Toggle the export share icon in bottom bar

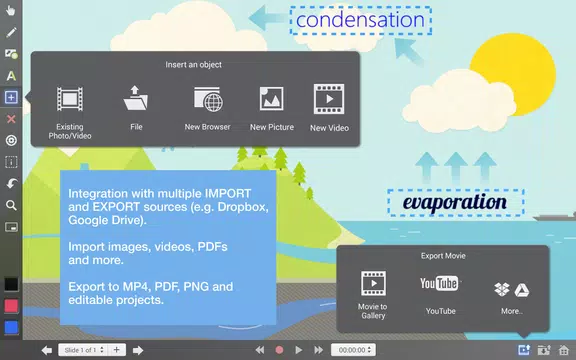(x=524, y=350)
